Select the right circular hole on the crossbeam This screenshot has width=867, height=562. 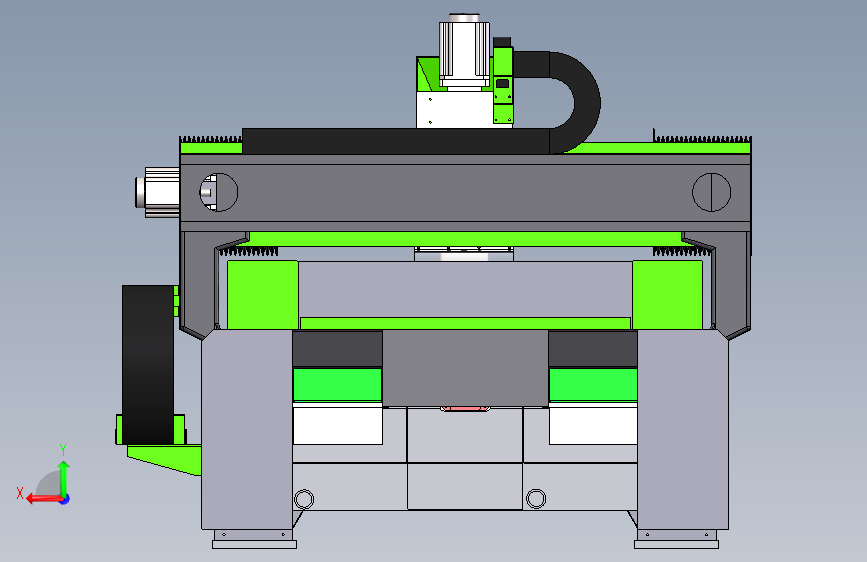712,192
